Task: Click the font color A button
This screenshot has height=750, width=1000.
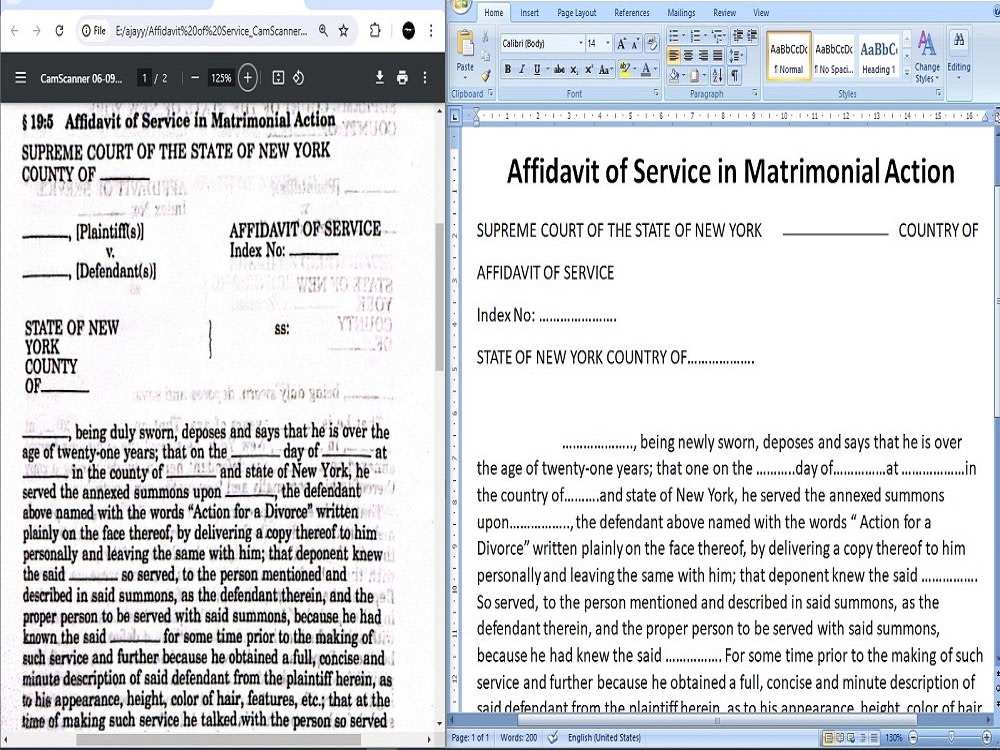Action: [646, 70]
